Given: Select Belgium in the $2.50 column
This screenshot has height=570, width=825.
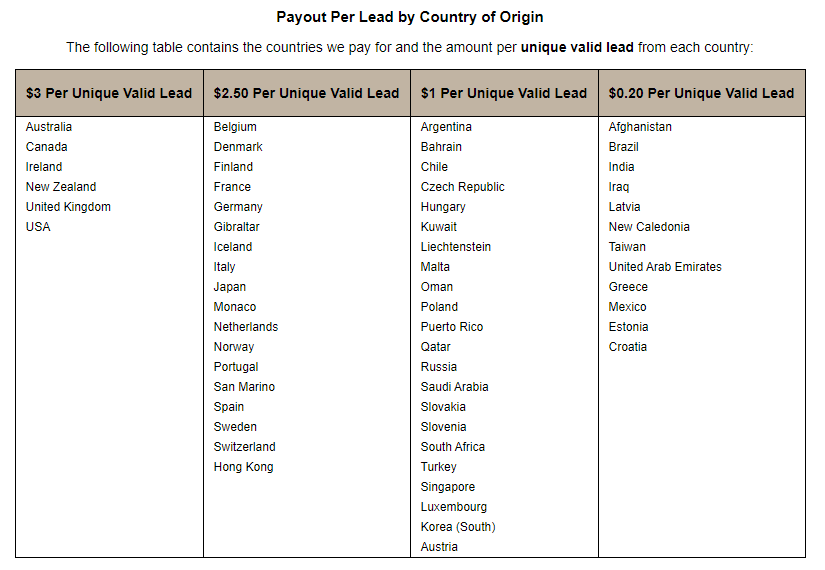Looking at the screenshot, I should point(235,127).
